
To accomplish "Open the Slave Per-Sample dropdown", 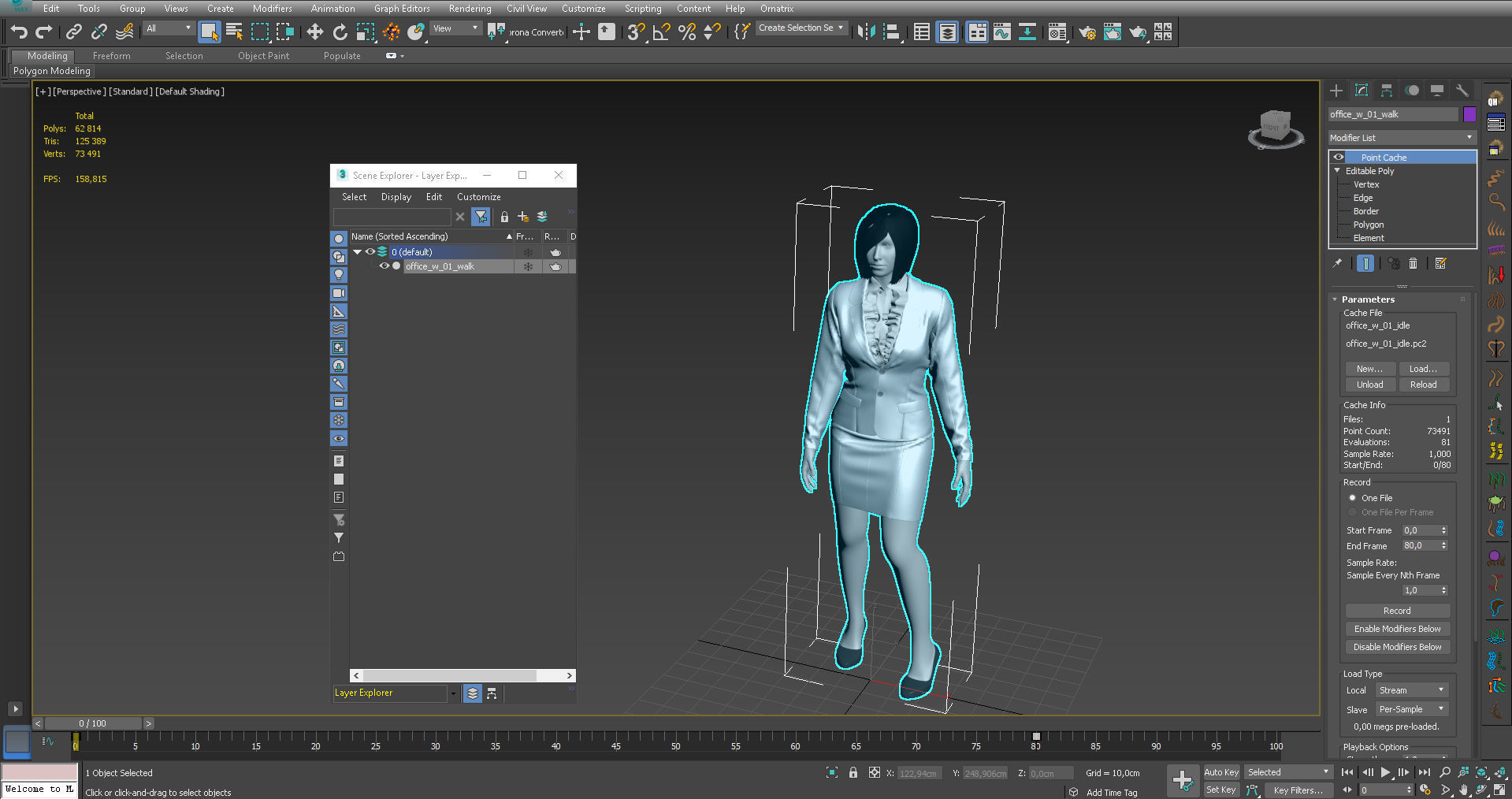I will [1412, 709].
